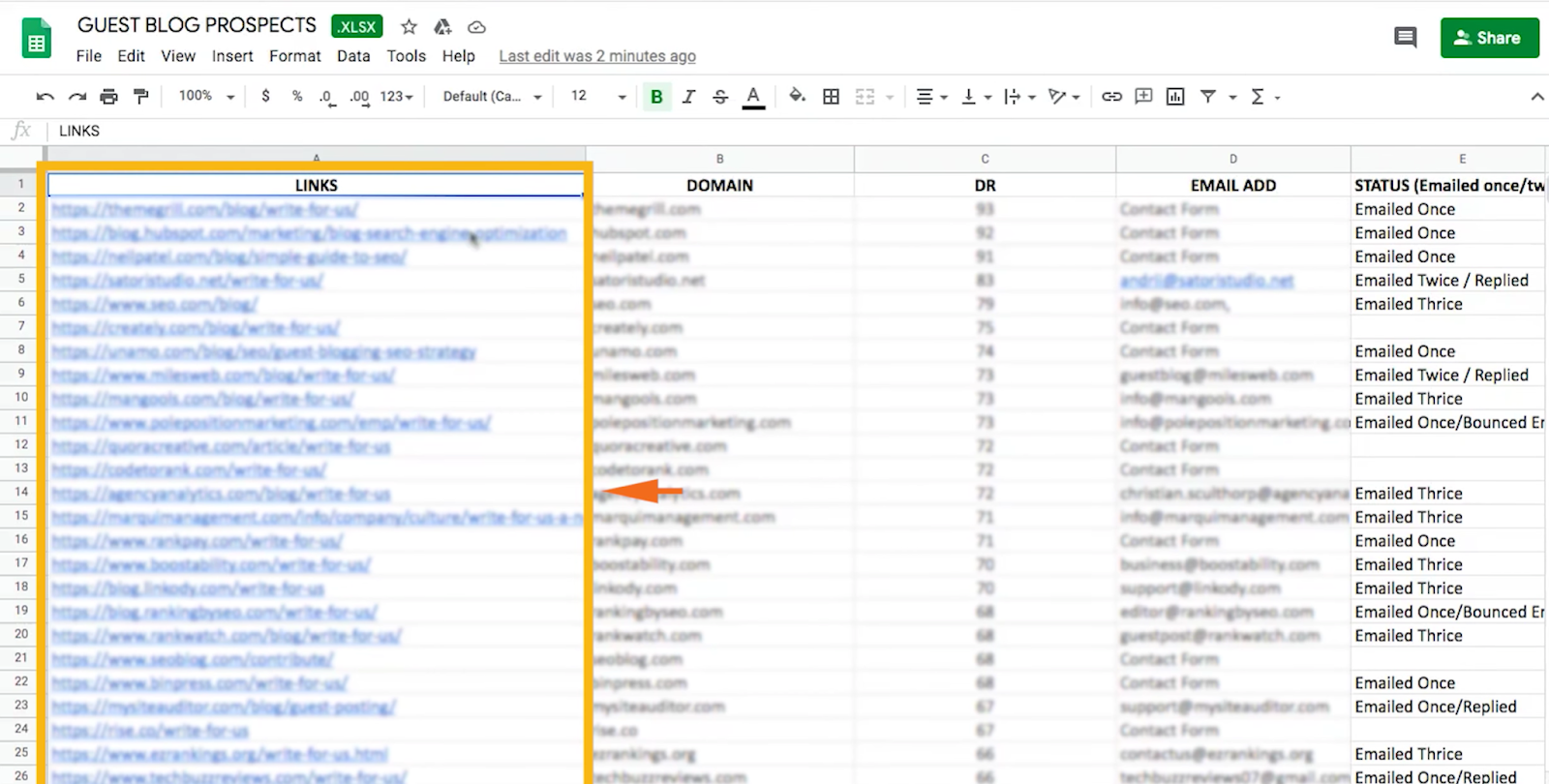
Task: Open the Default font family dropdown
Action: pyautogui.click(x=492, y=97)
